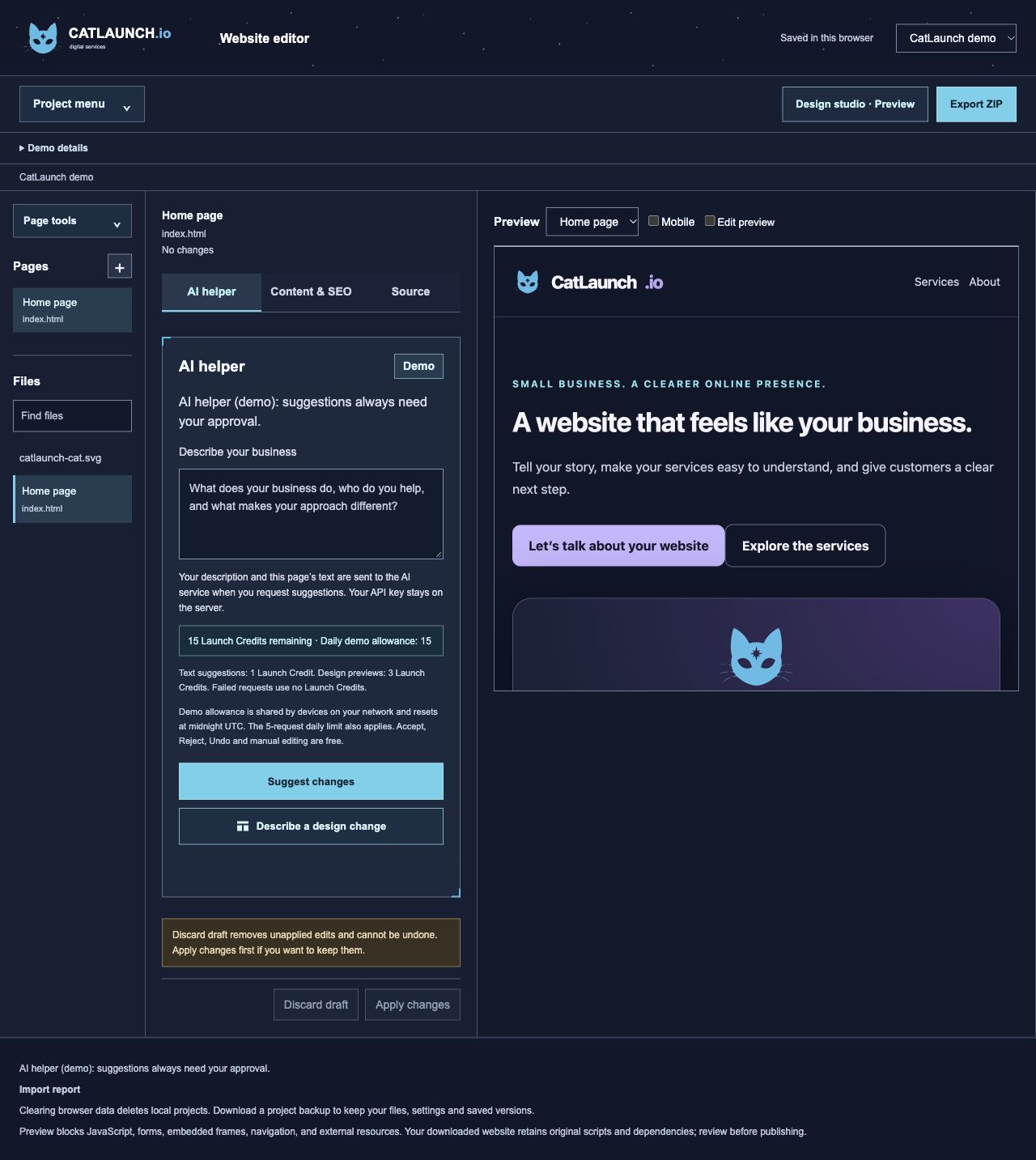Click the Apply changes button
Image resolution: width=1036 pixels, height=1160 pixels.
tap(413, 1005)
